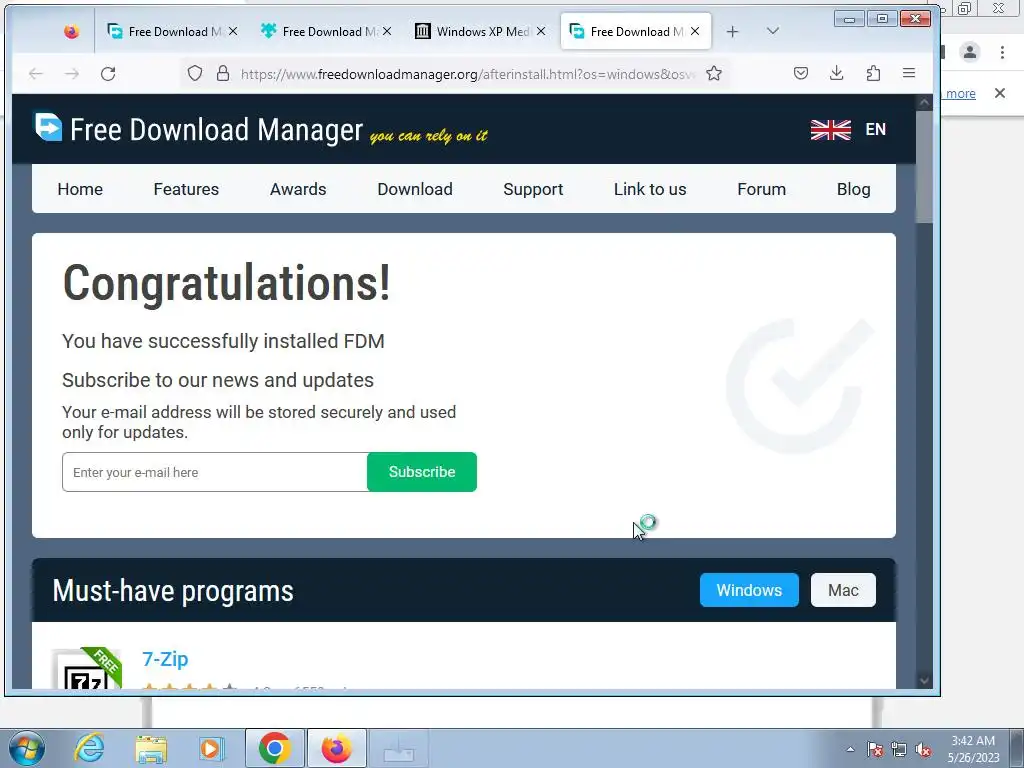This screenshot has width=1024, height=768.
Task: Open the Blog menu item
Action: [x=854, y=189]
